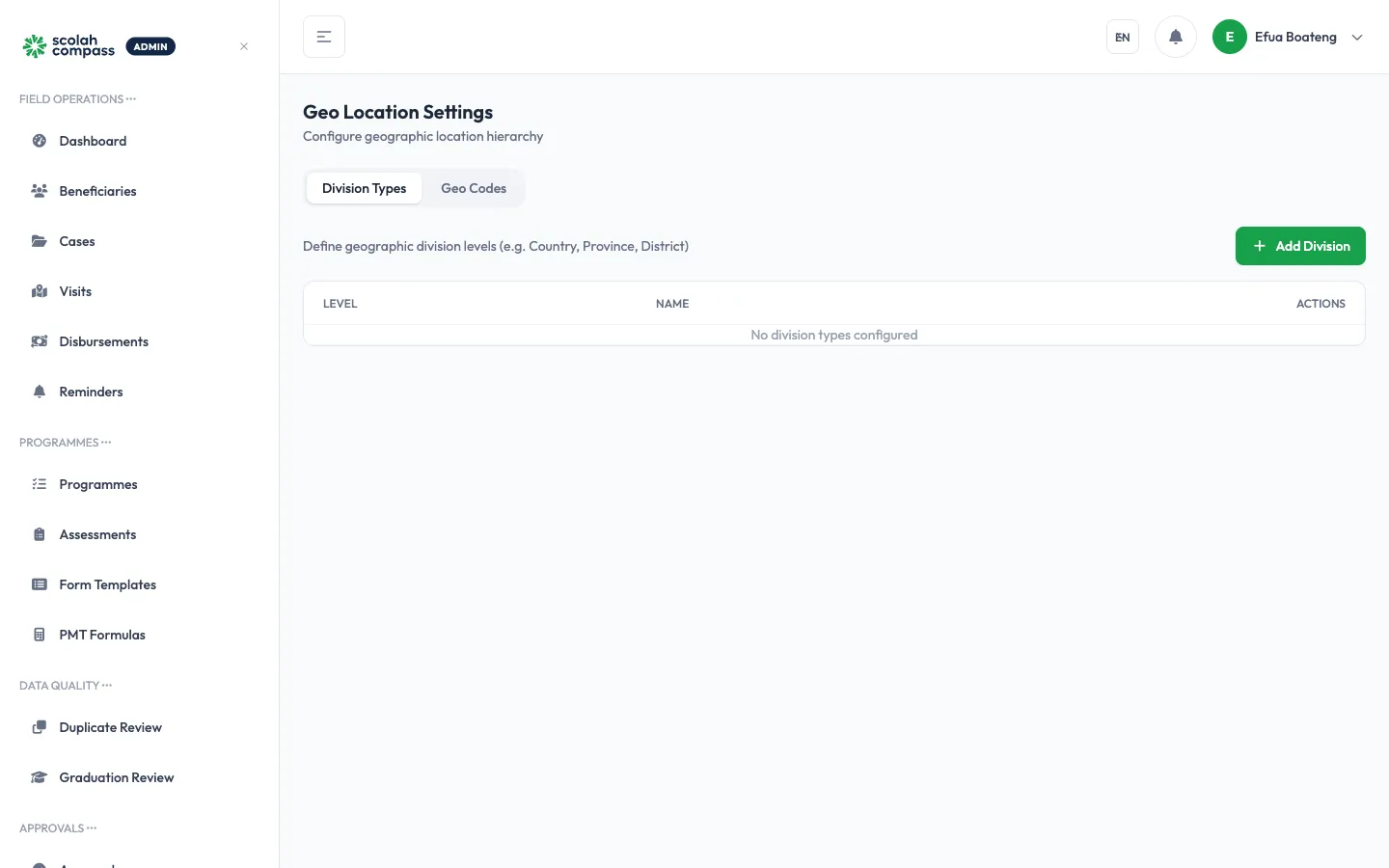The image size is (1389, 868).
Task: Toggle the sidebar with hamburger button
Action: [x=324, y=37]
